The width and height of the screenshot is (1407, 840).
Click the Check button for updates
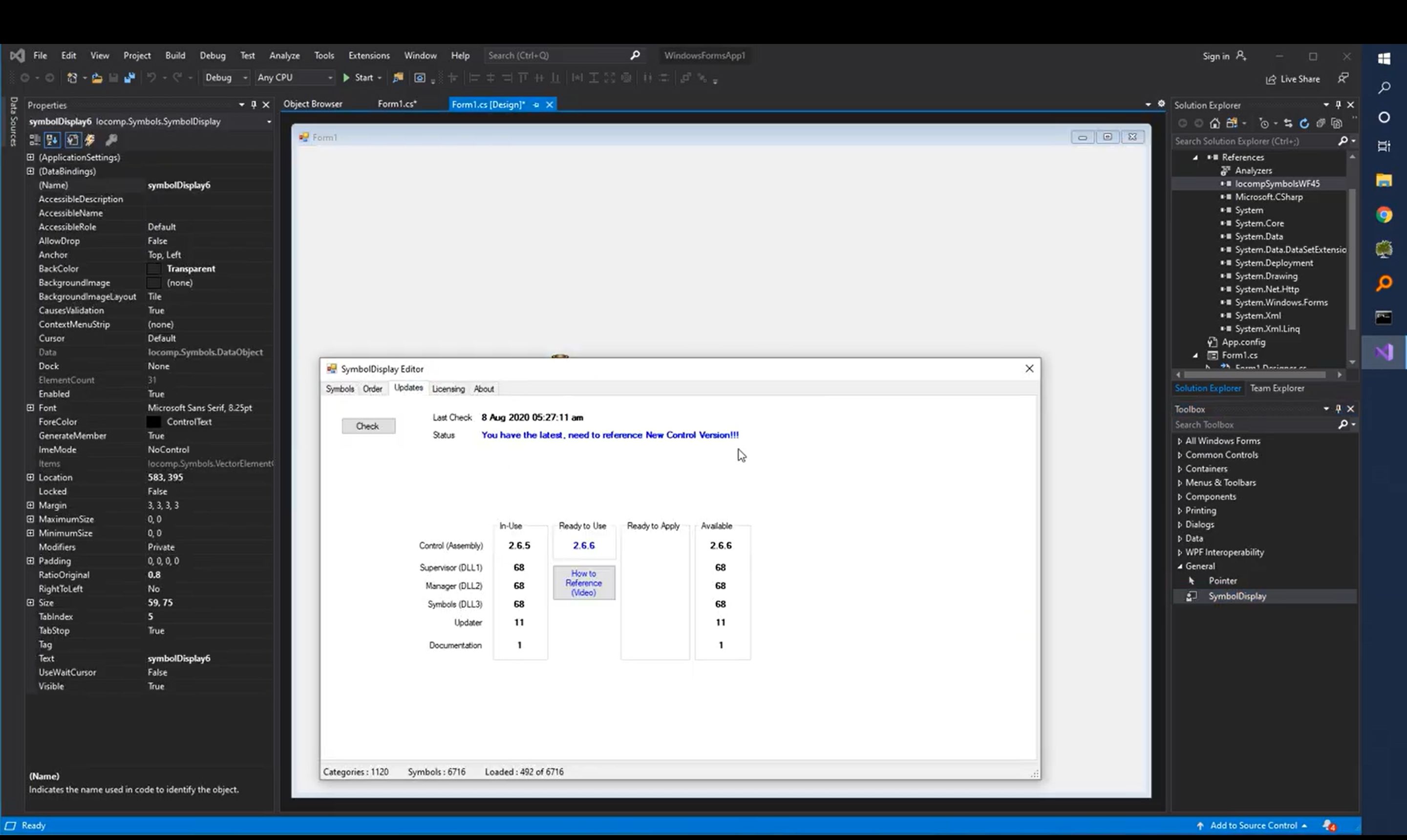pos(368,426)
